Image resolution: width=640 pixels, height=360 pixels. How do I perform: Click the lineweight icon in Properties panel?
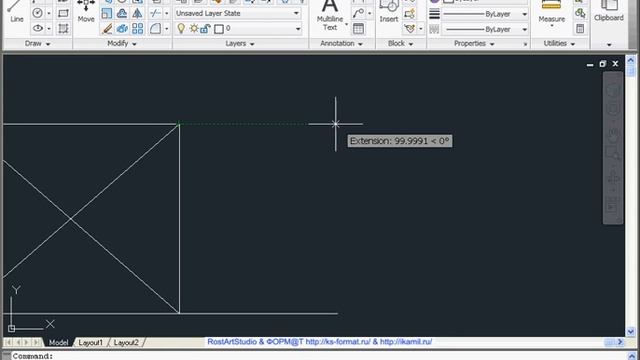[x=434, y=14]
